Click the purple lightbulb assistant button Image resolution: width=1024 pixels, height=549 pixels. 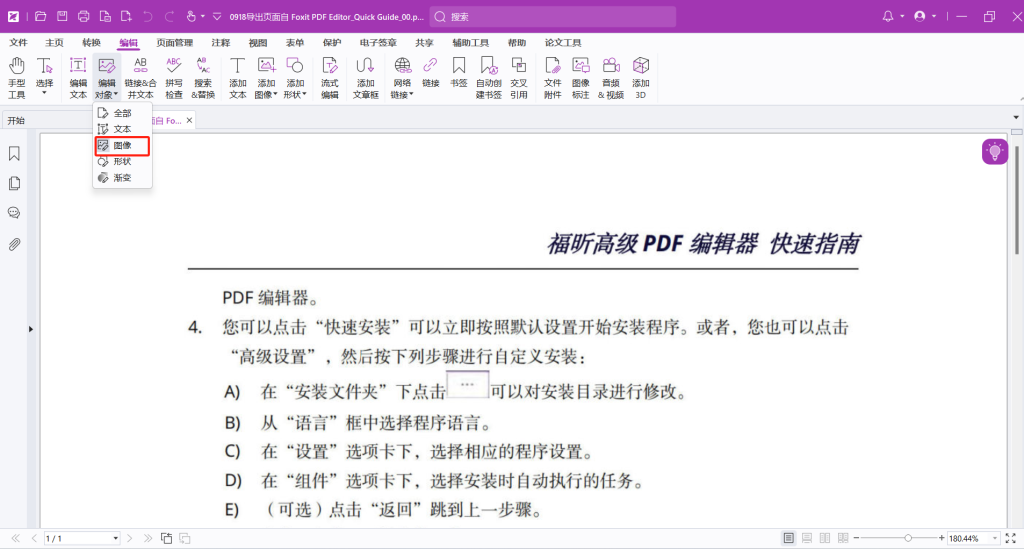click(995, 151)
